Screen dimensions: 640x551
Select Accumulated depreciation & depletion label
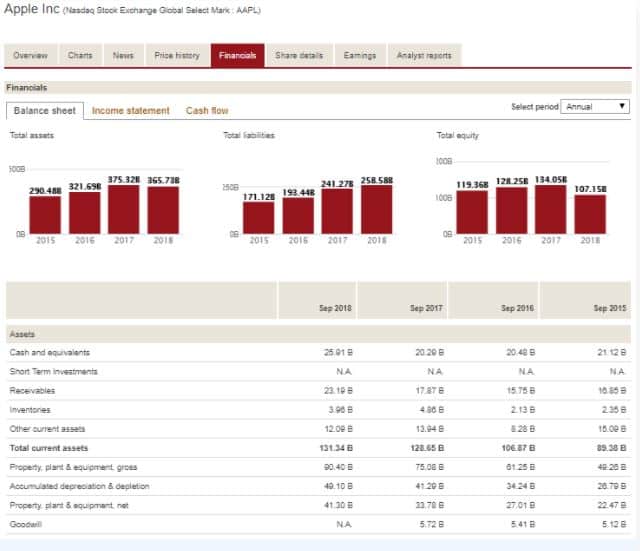80,486
